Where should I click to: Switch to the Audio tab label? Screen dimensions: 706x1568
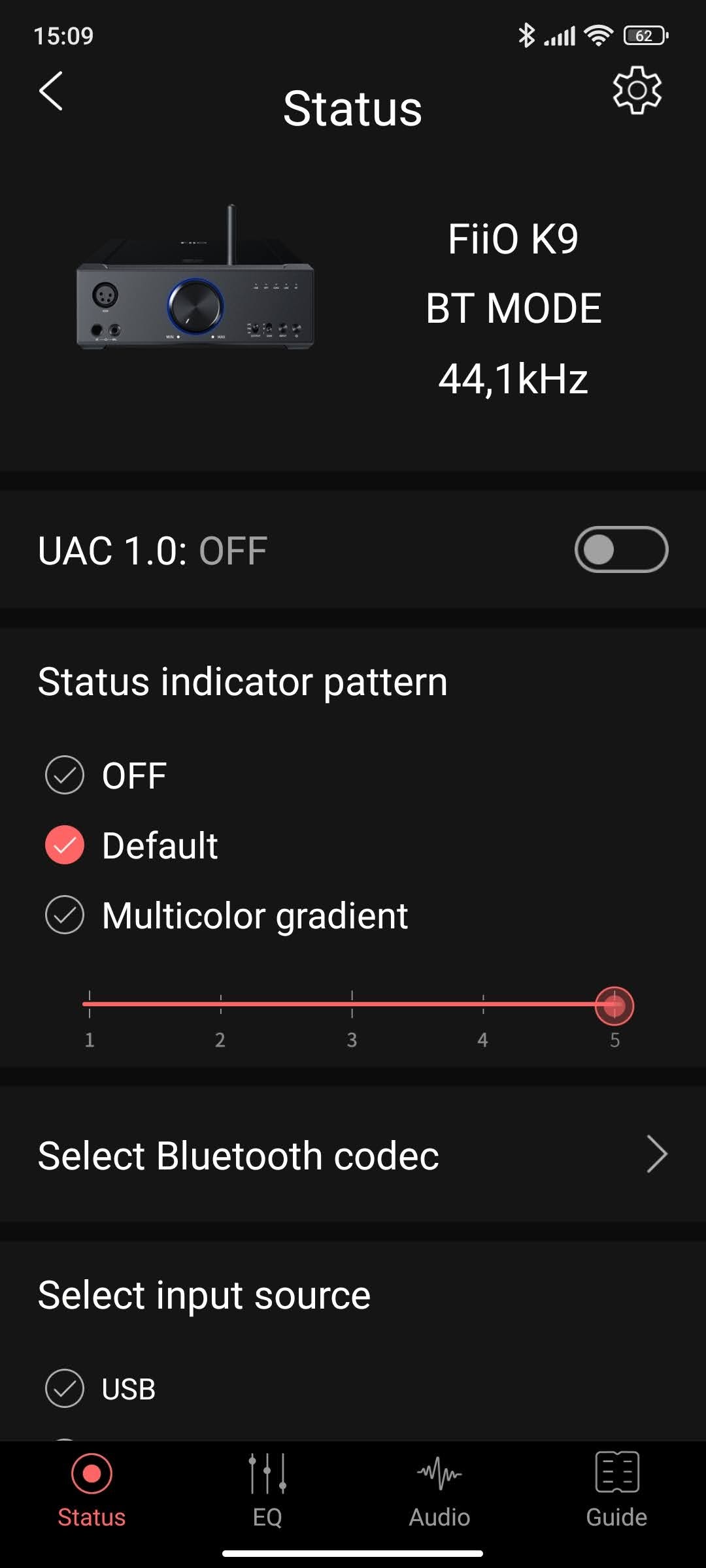pyautogui.click(x=439, y=1517)
